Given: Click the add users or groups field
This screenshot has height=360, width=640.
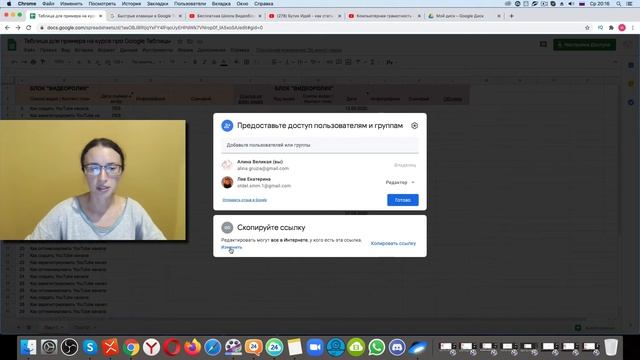Looking at the screenshot, I should 320,145.
